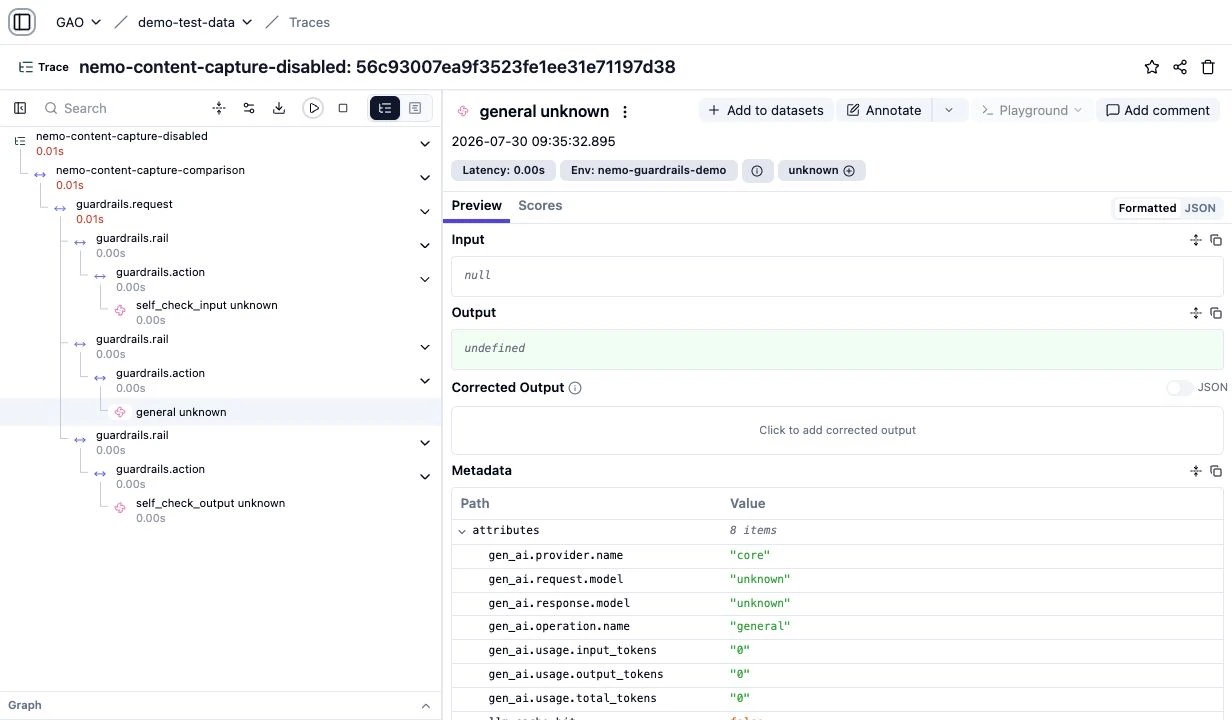Screen dimensions: 1232x720
Task: Click the share trace icon
Action: [1180, 67]
